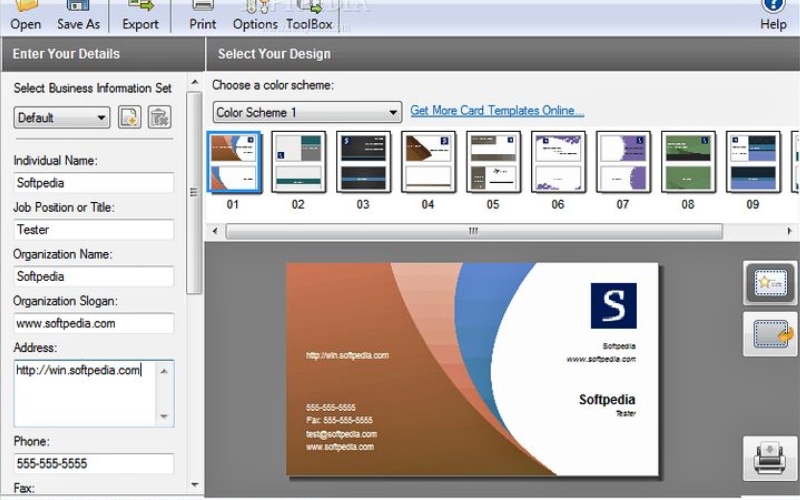Choose card template 06

(x=558, y=162)
